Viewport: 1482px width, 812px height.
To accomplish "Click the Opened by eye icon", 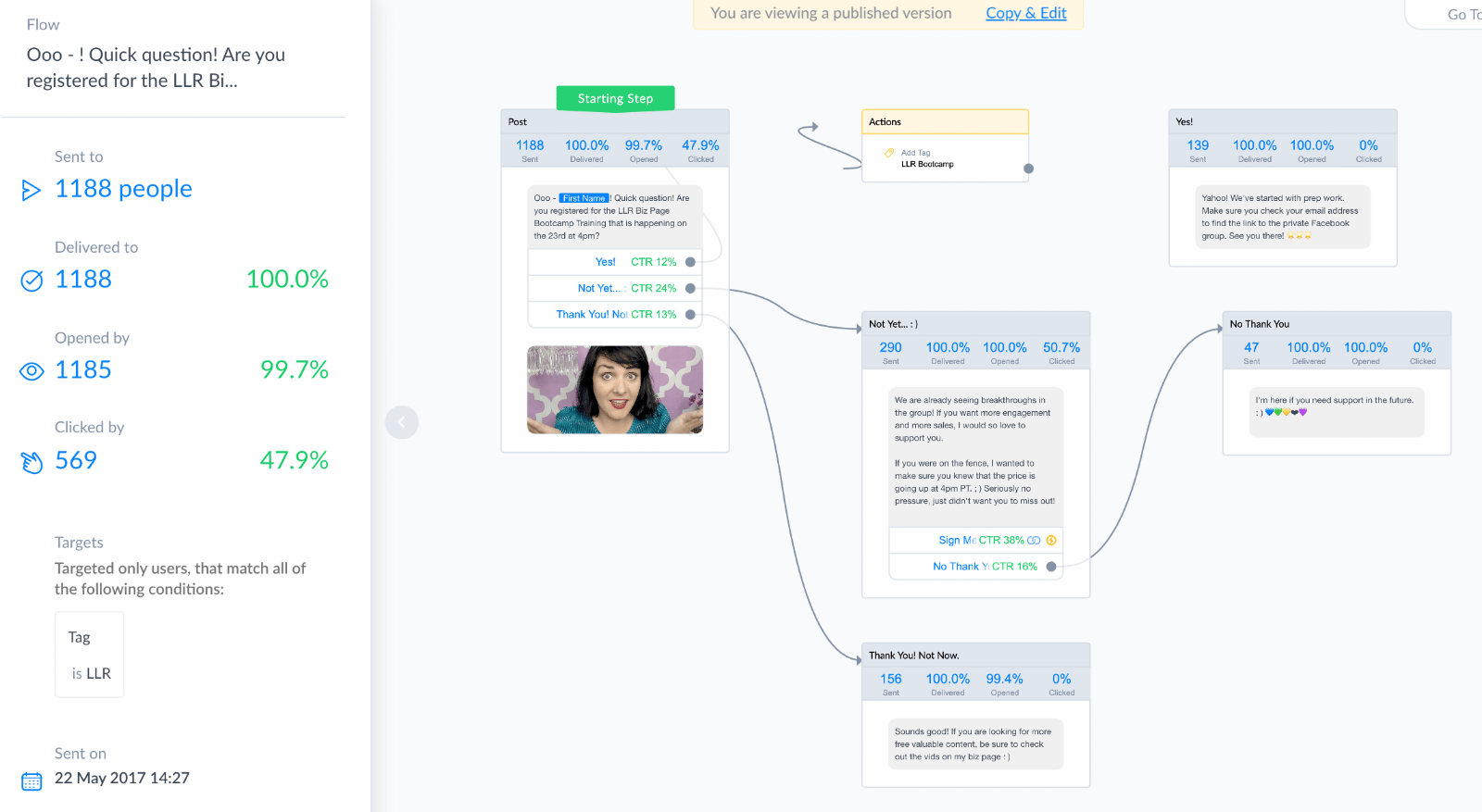I will pos(31,371).
